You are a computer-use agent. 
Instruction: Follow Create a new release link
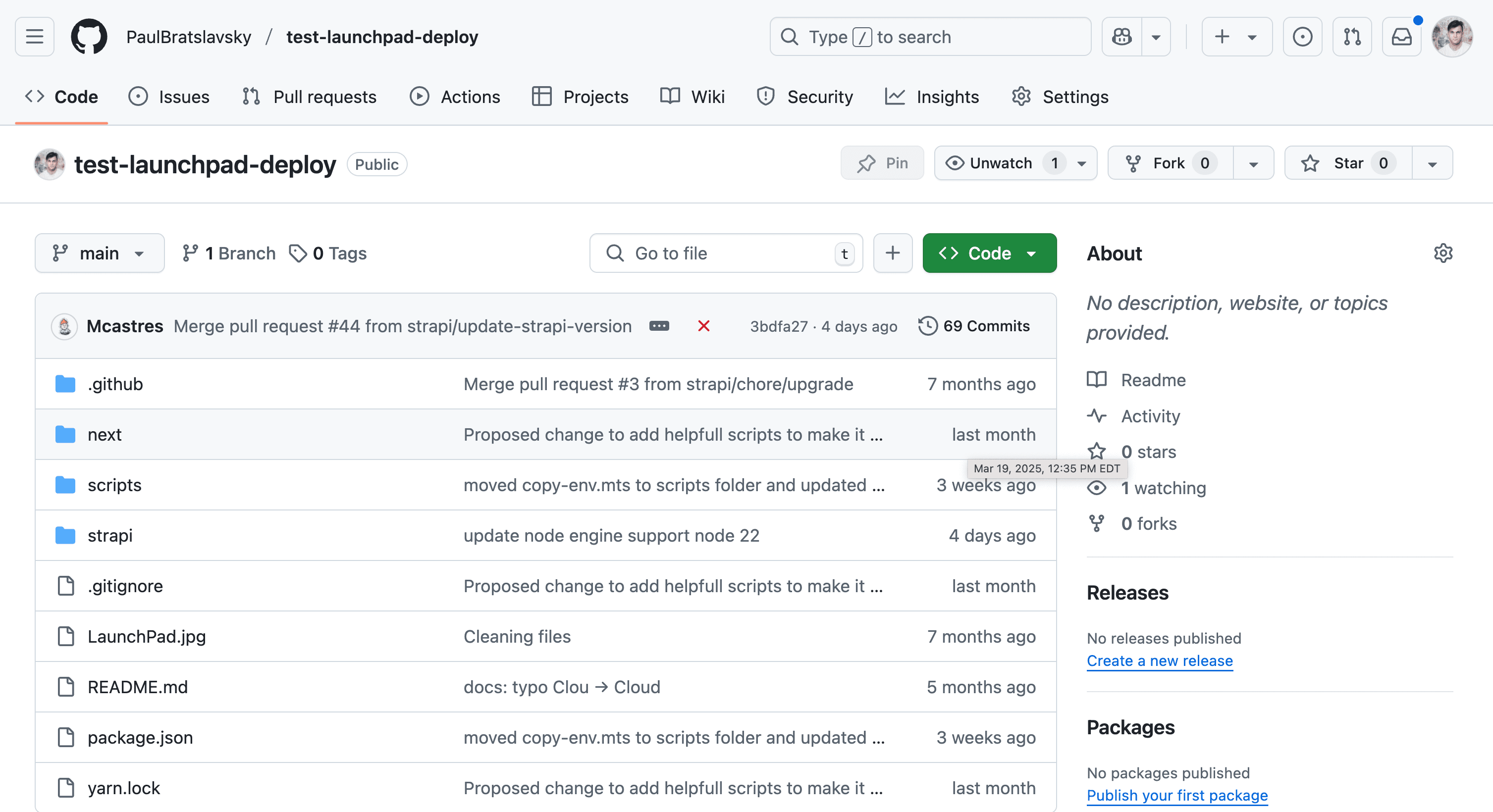(1159, 661)
